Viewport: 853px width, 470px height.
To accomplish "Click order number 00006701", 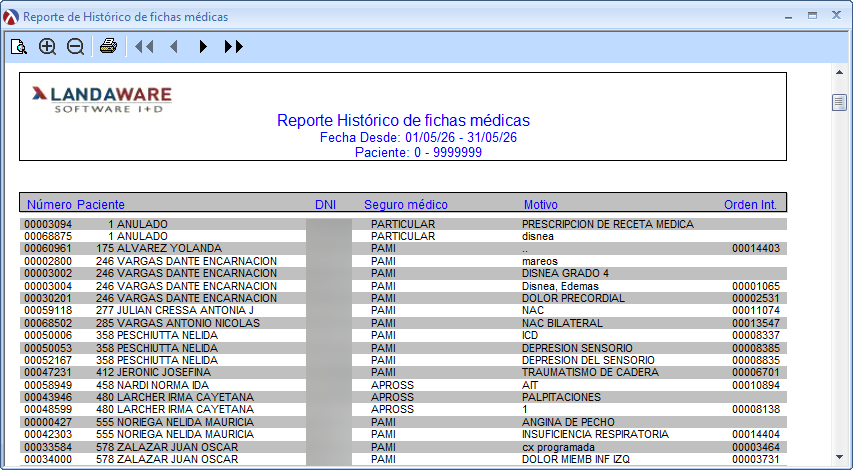I will point(756,372).
